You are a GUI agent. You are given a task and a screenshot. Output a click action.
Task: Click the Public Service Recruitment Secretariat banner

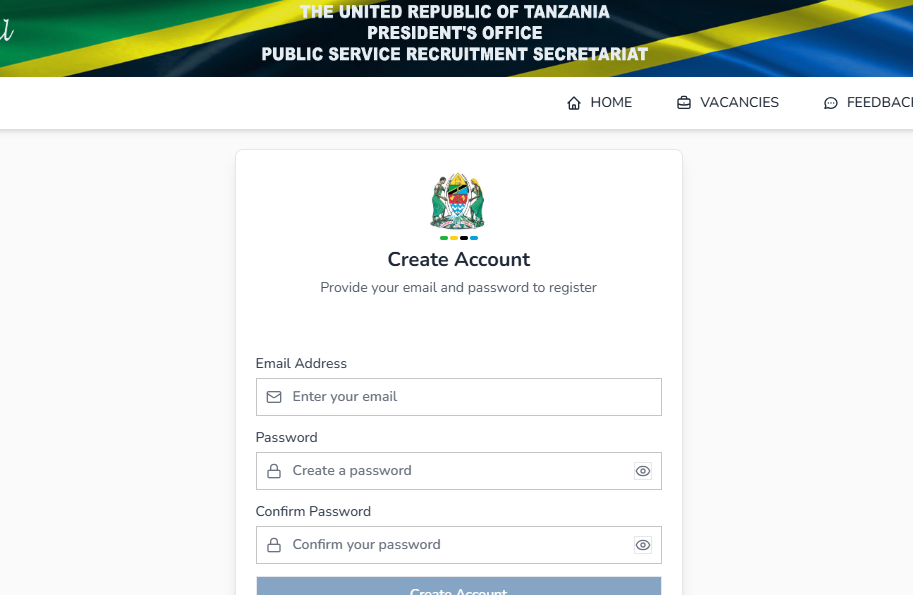point(455,53)
